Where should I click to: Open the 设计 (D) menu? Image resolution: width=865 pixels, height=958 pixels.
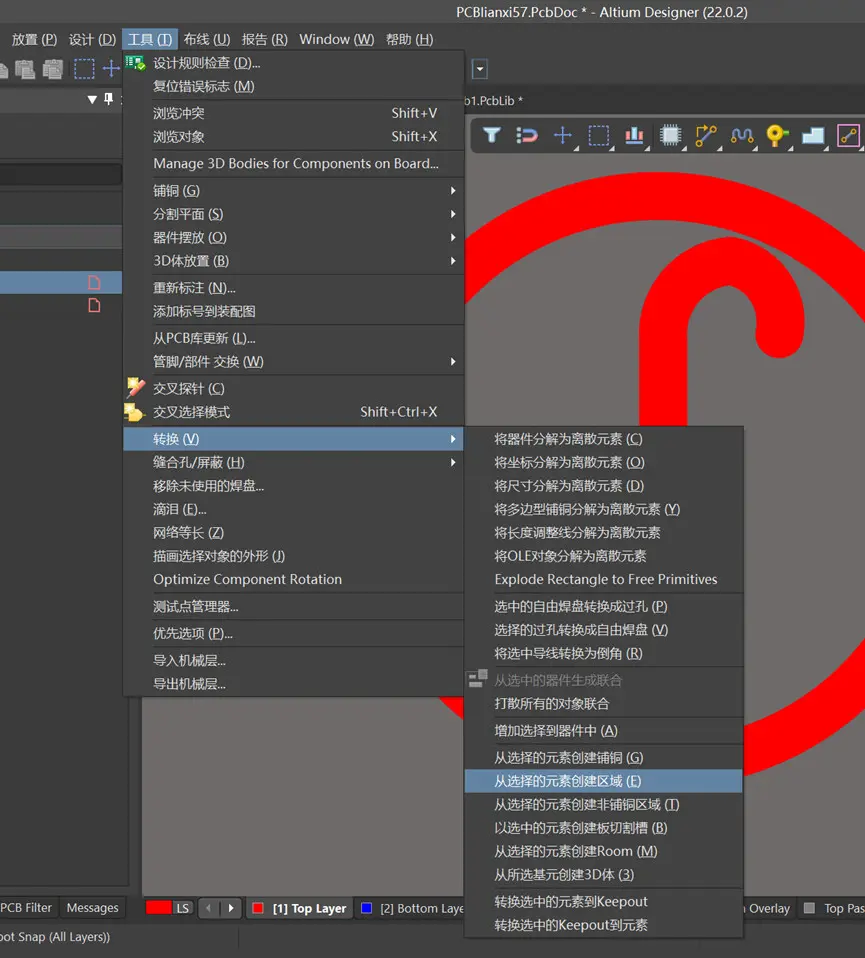(x=92, y=40)
